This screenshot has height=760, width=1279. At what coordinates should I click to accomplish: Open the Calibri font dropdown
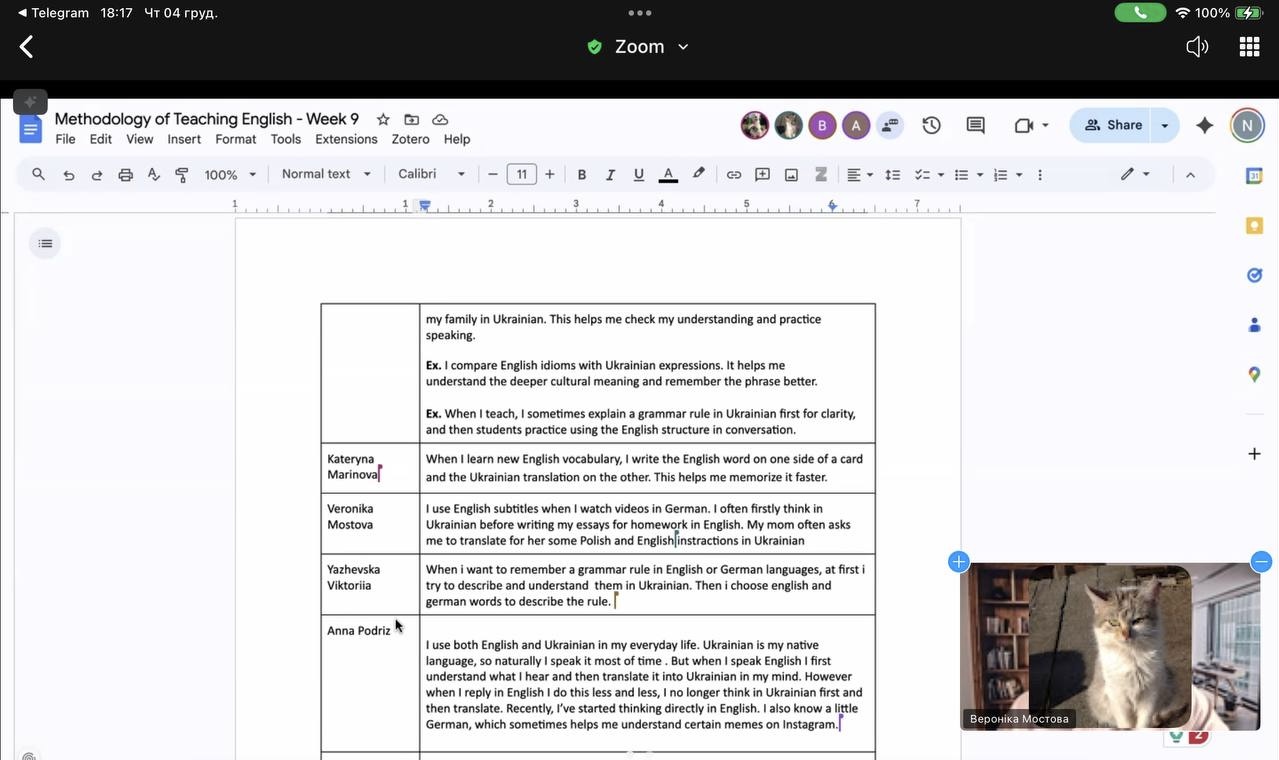click(431, 174)
